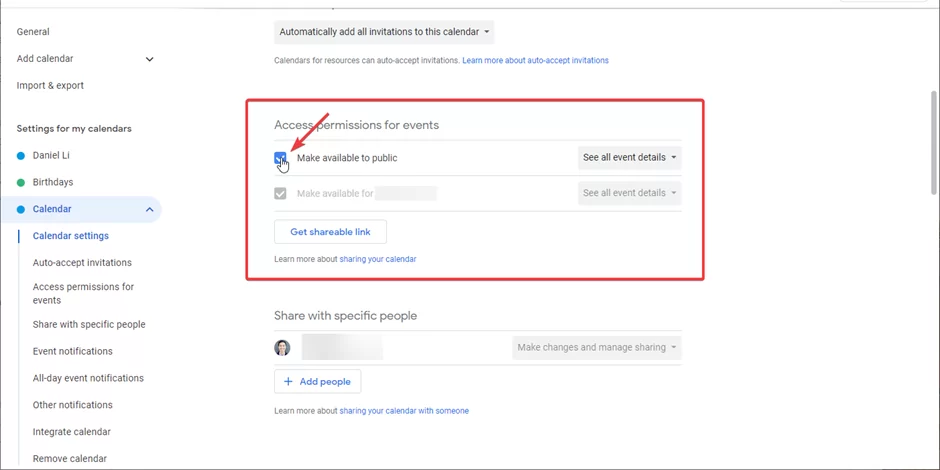This screenshot has height=470, width=940.
Task: Toggle Make available to public checkbox
Action: tap(280, 158)
